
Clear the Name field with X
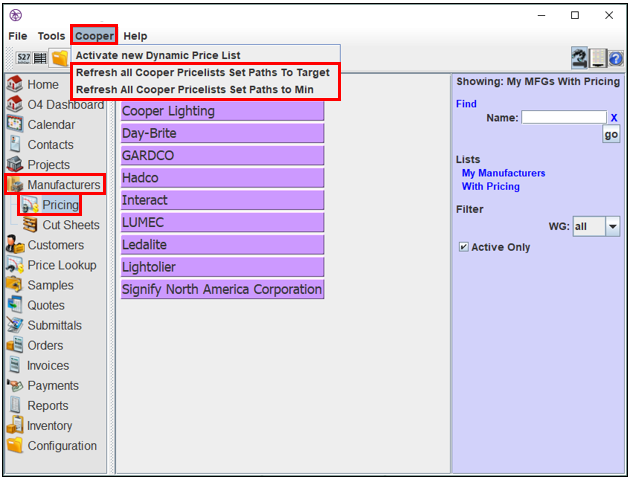tap(614, 118)
